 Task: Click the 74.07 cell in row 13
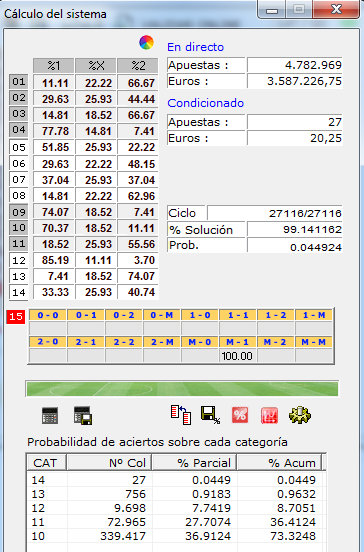(x=138, y=276)
